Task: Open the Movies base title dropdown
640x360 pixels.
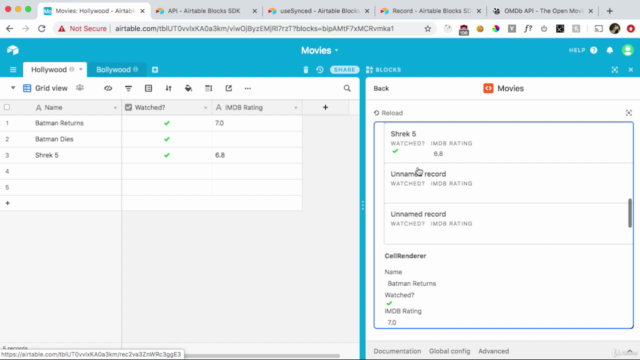Action: pyautogui.click(x=320, y=50)
